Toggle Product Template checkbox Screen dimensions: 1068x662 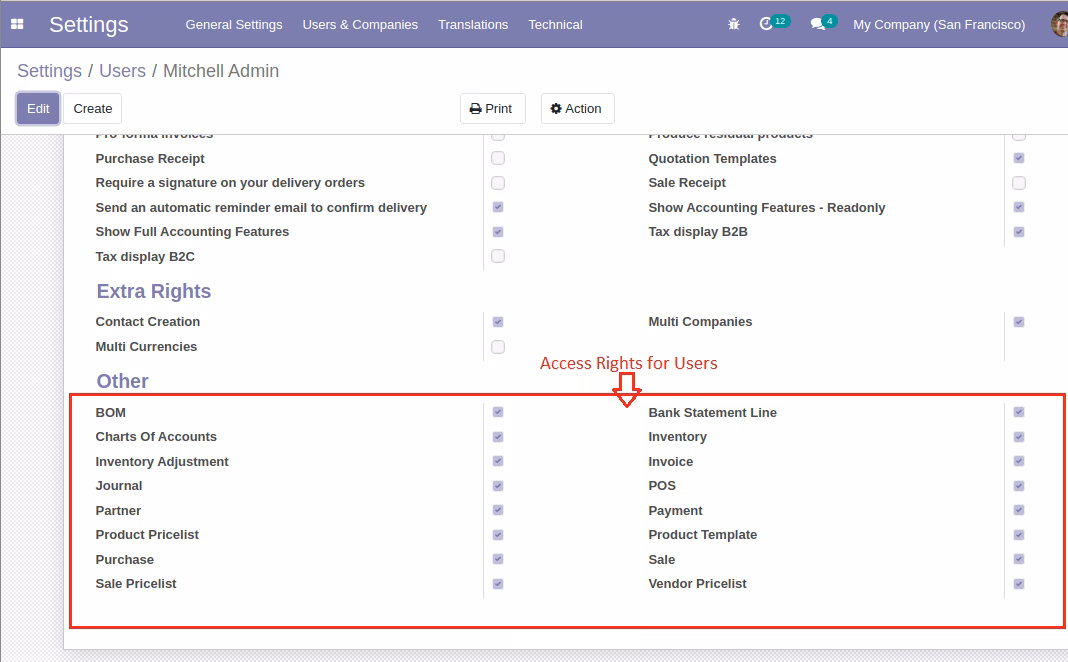[x=1019, y=535]
